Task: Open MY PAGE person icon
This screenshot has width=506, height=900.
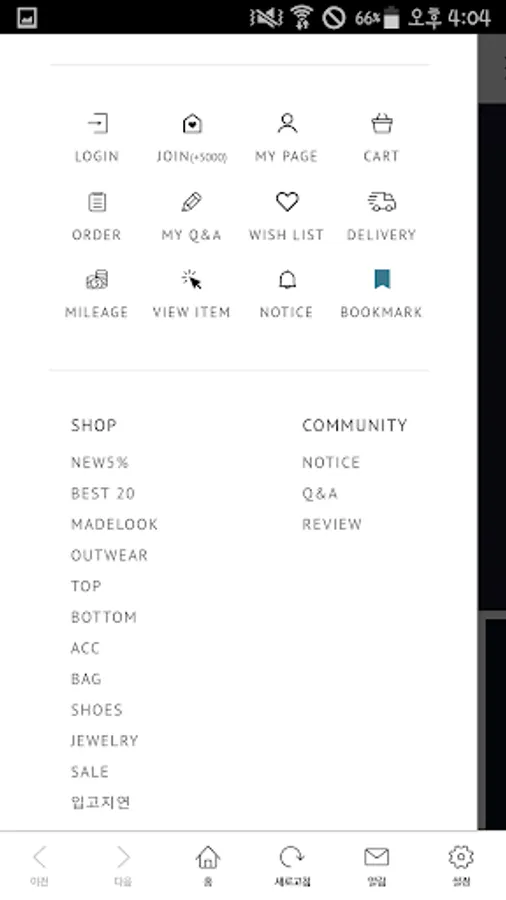Action: click(x=287, y=123)
